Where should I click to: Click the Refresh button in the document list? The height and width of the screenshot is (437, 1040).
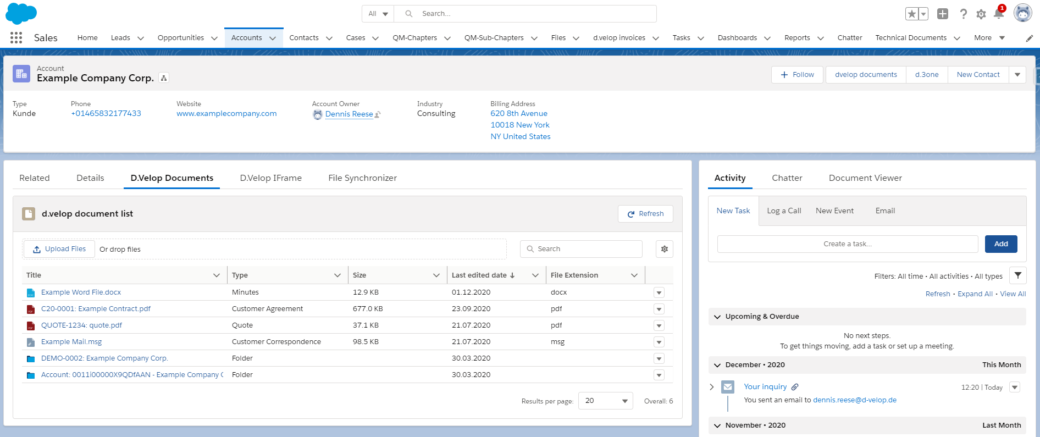[x=645, y=214]
